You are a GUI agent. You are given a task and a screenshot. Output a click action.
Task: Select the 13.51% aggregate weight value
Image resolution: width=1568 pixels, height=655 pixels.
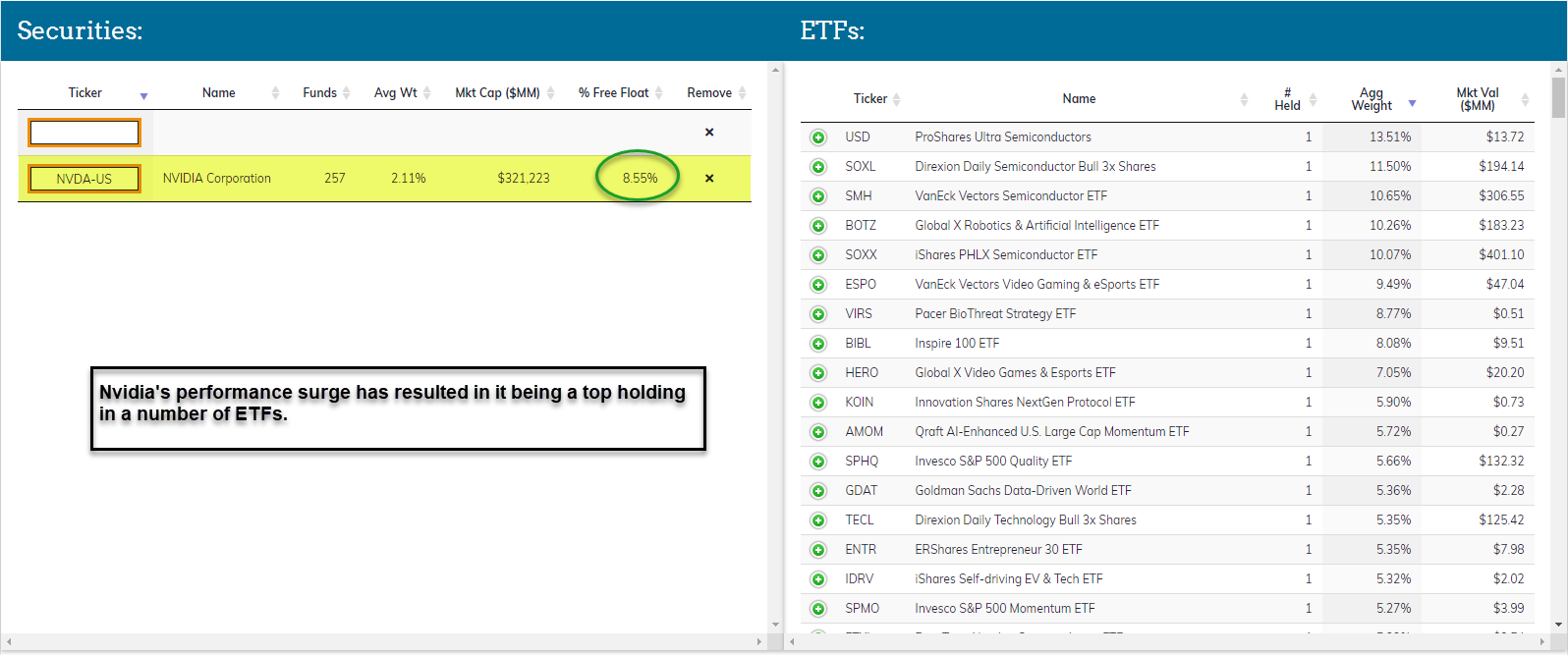(x=1390, y=137)
